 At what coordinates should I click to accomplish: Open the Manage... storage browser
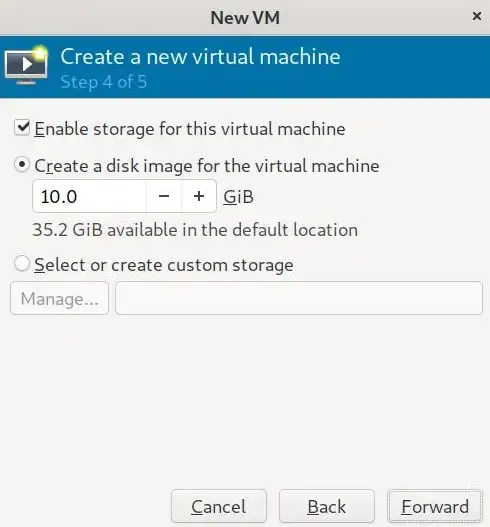(59, 298)
